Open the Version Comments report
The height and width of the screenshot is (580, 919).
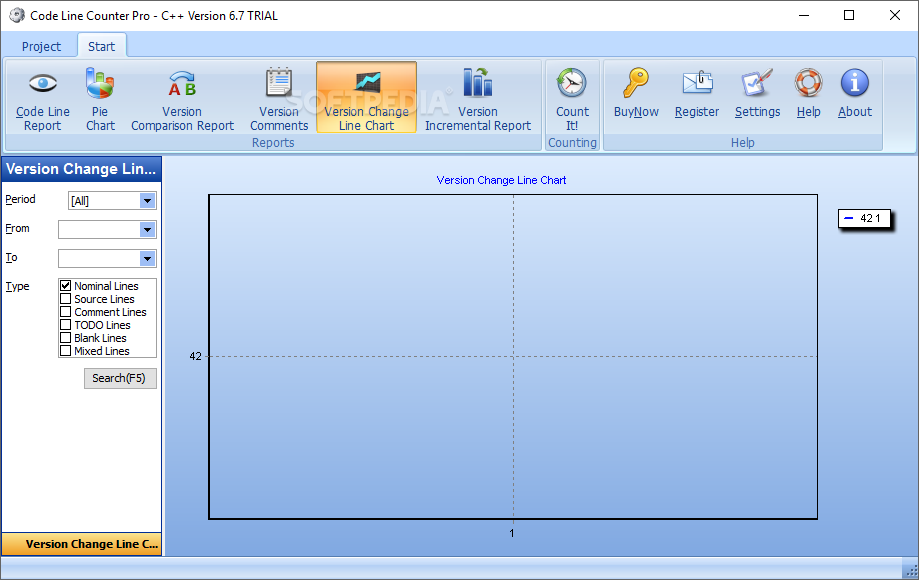pyautogui.click(x=279, y=98)
